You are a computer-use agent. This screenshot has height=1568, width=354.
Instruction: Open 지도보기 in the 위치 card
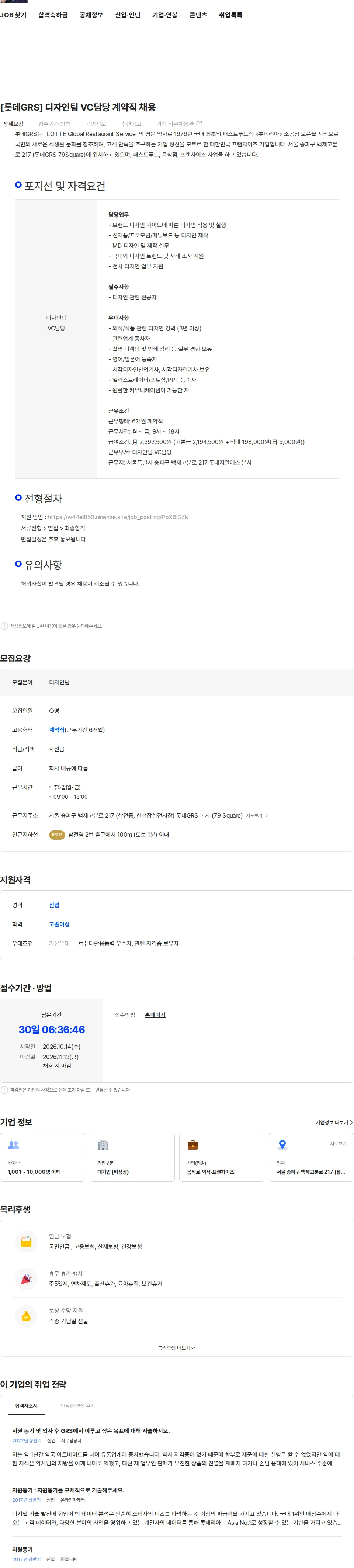(337, 1144)
